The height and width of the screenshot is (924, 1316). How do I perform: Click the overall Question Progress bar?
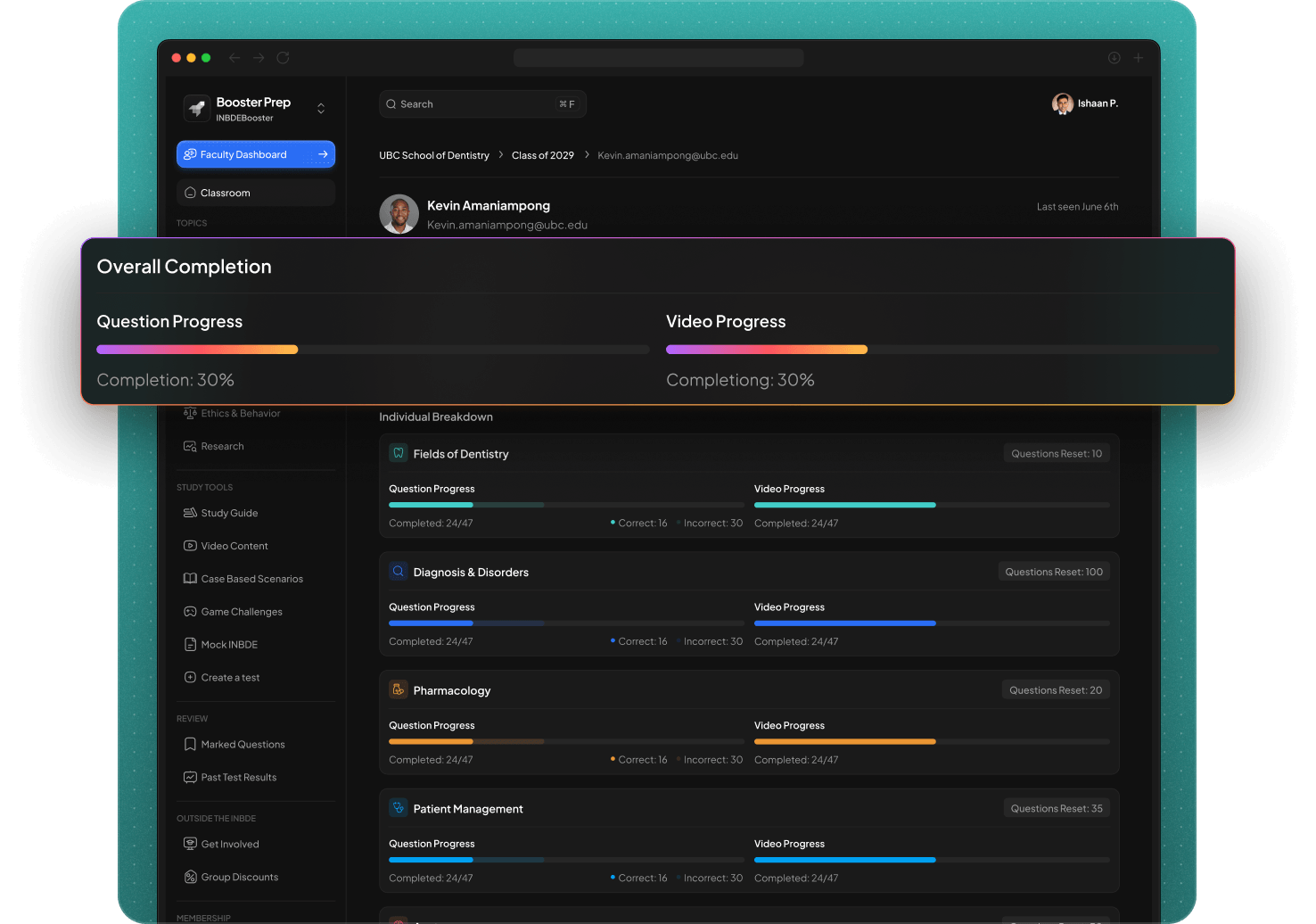373,350
